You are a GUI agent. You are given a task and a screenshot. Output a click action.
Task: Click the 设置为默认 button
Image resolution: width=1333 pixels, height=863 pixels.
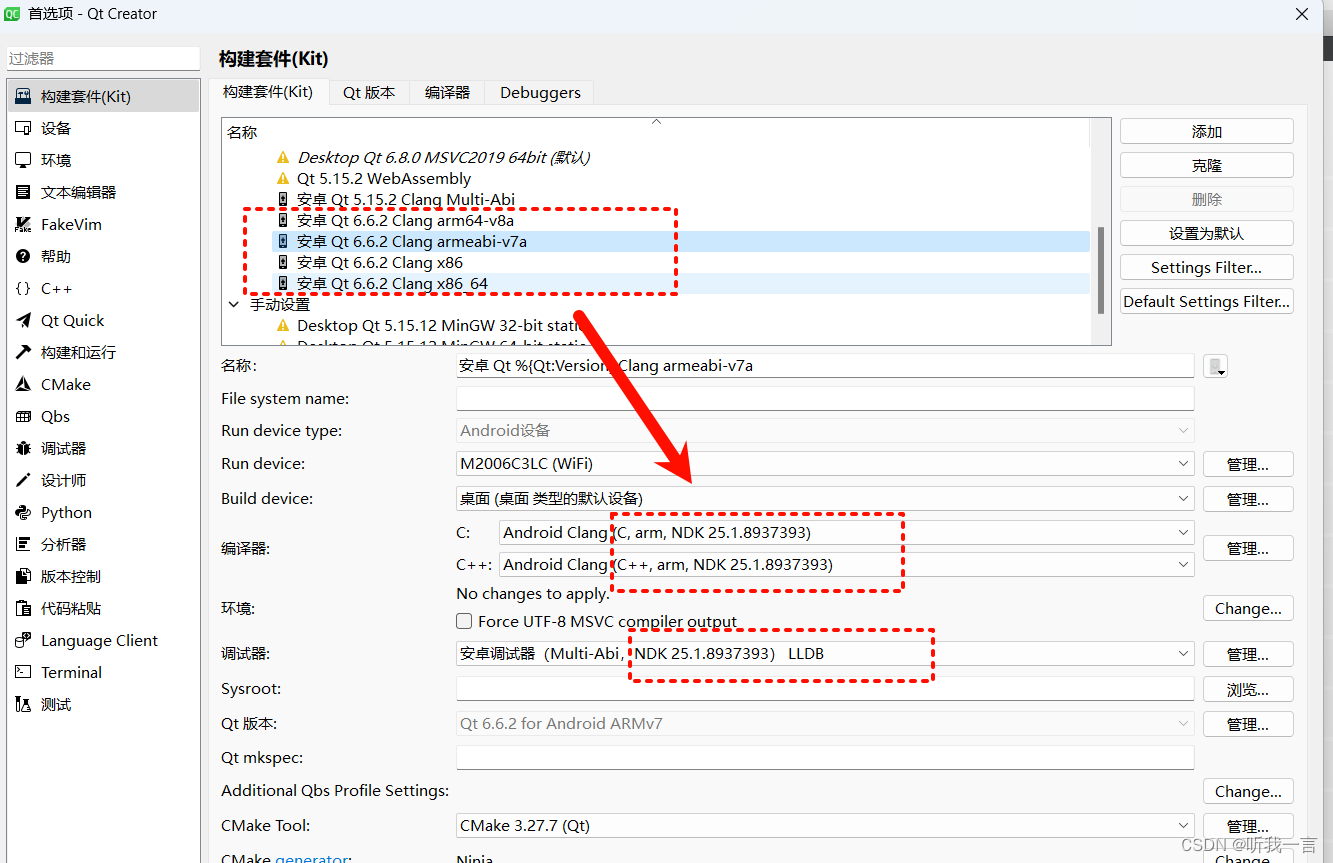(x=1207, y=233)
